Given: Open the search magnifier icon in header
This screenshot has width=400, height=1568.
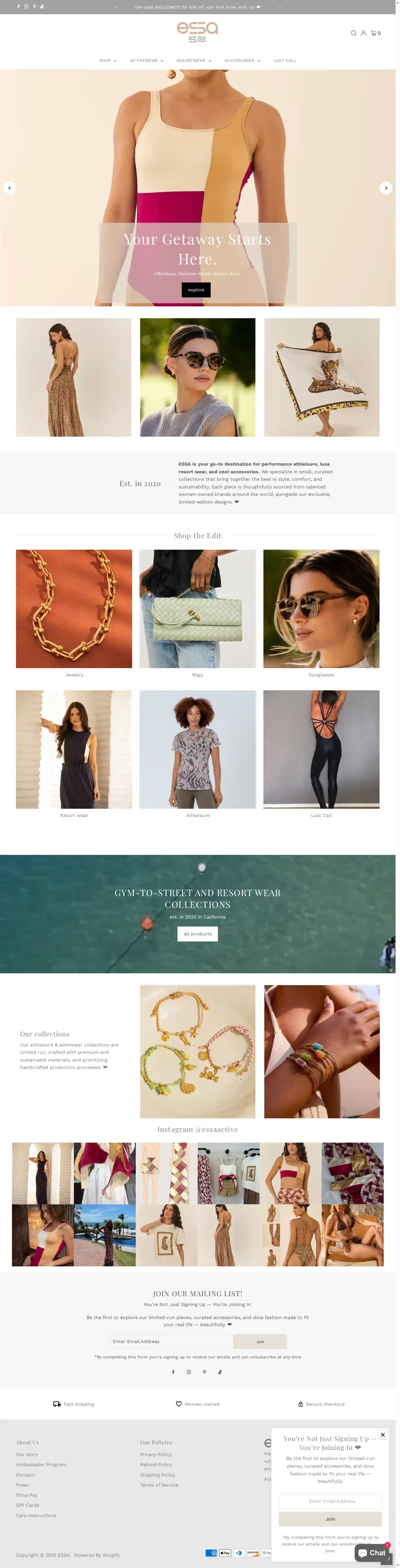Looking at the screenshot, I should click(353, 33).
